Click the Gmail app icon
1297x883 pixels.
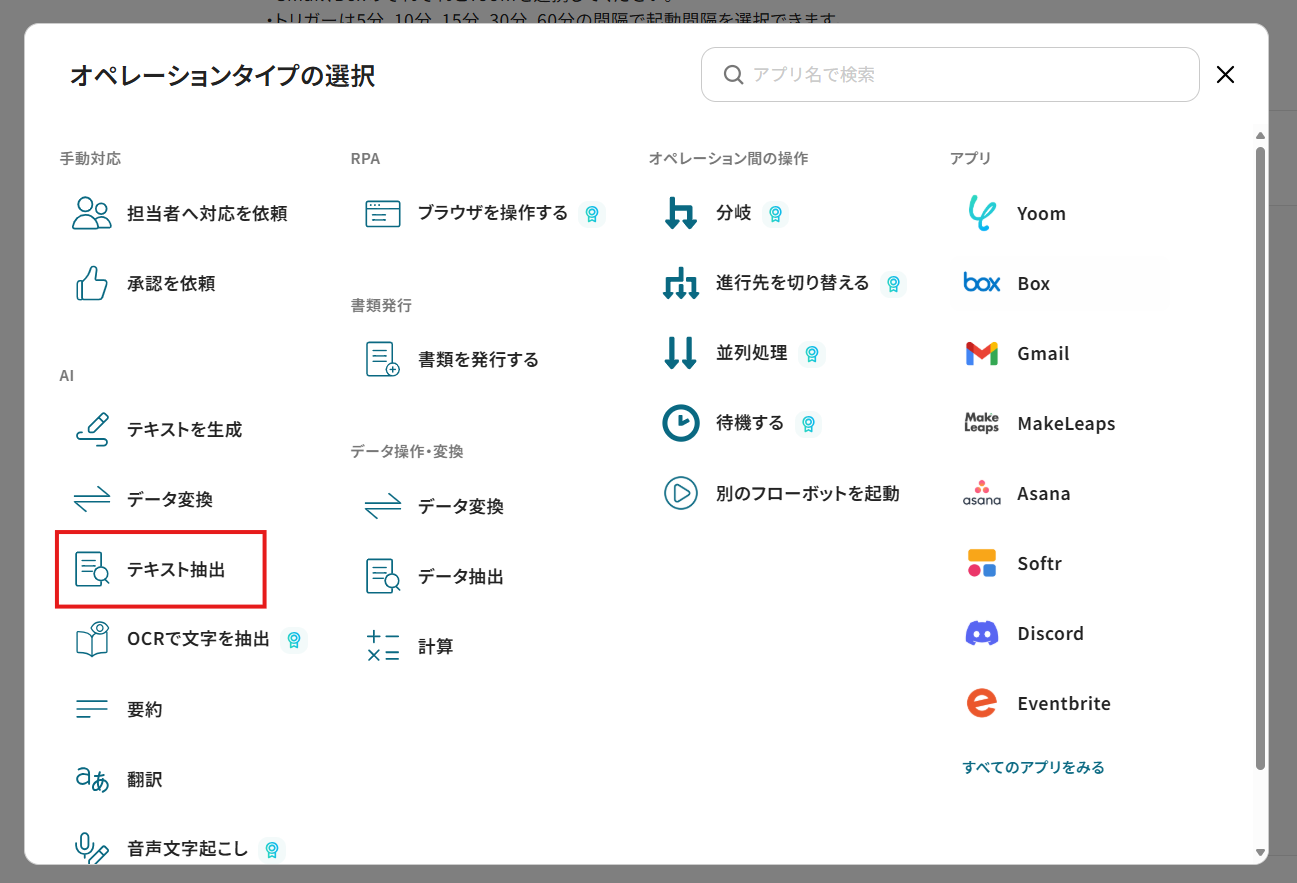pos(982,354)
